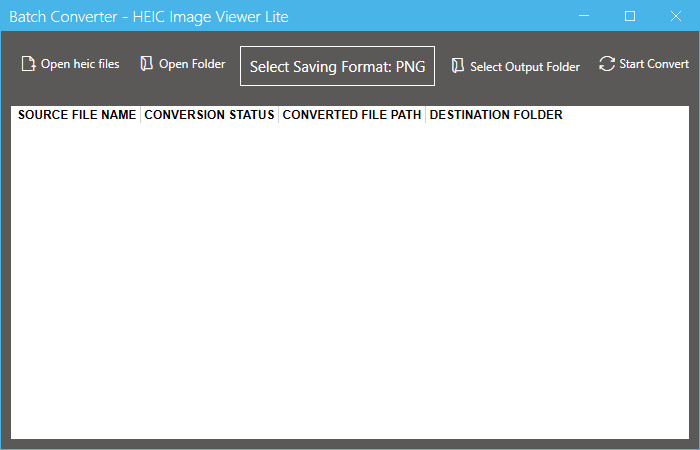Select the CONVERTED FILE PATH column header

[x=352, y=115]
